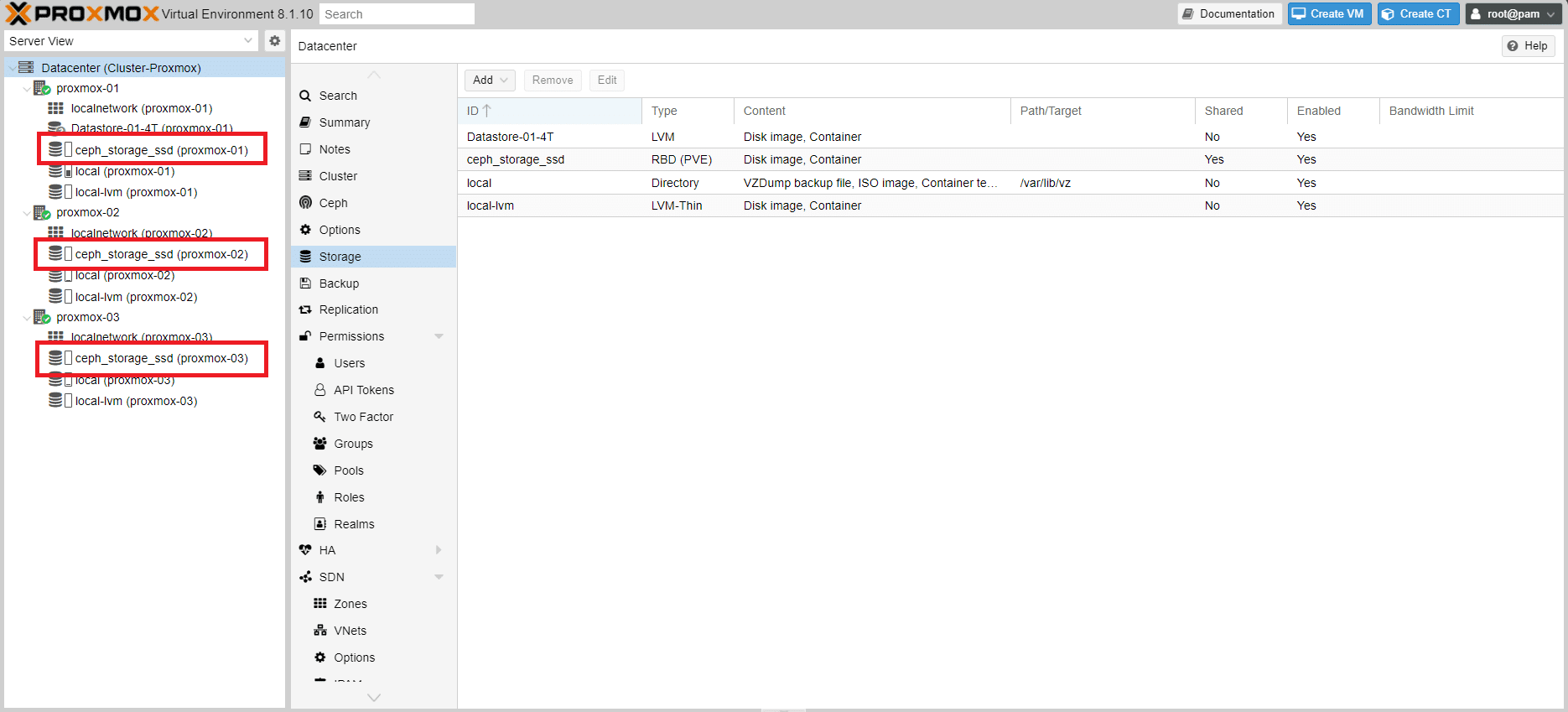1568x712 pixels.
Task: Open the Server View dropdown
Action: coord(248,40)
